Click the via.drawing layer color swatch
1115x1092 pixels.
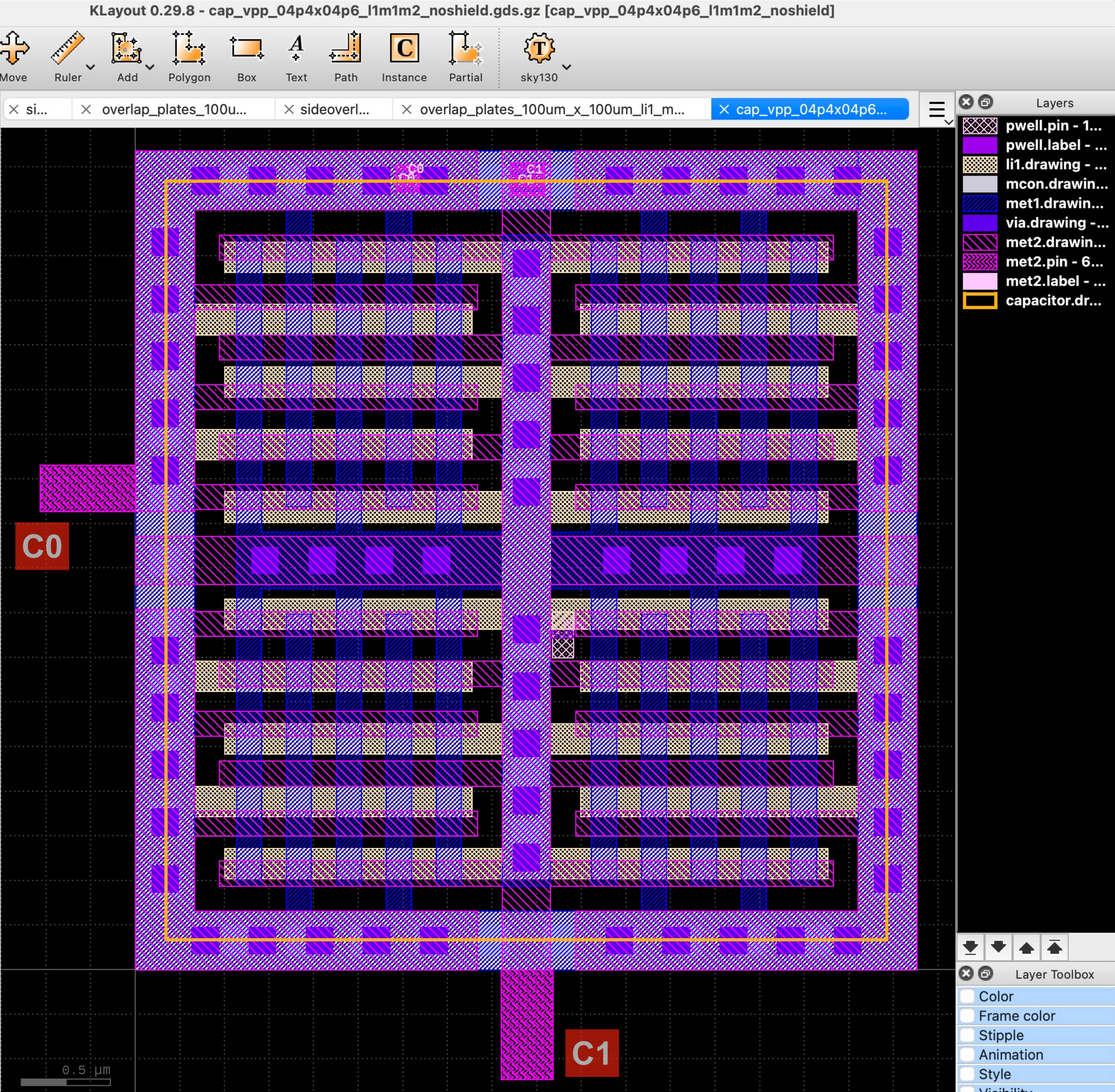coord(980,222)
